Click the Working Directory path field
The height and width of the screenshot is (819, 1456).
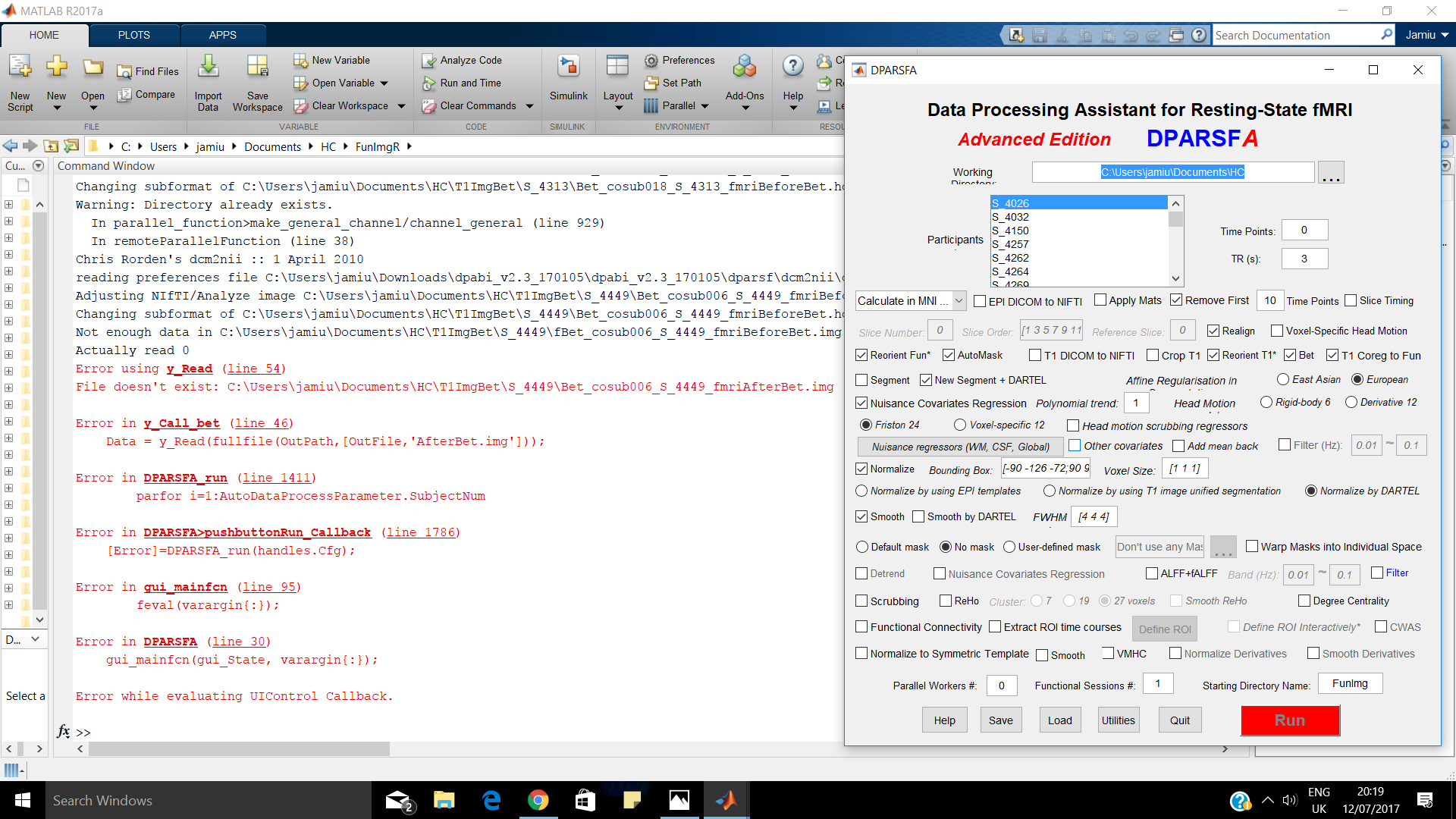tap(1172, 172)
